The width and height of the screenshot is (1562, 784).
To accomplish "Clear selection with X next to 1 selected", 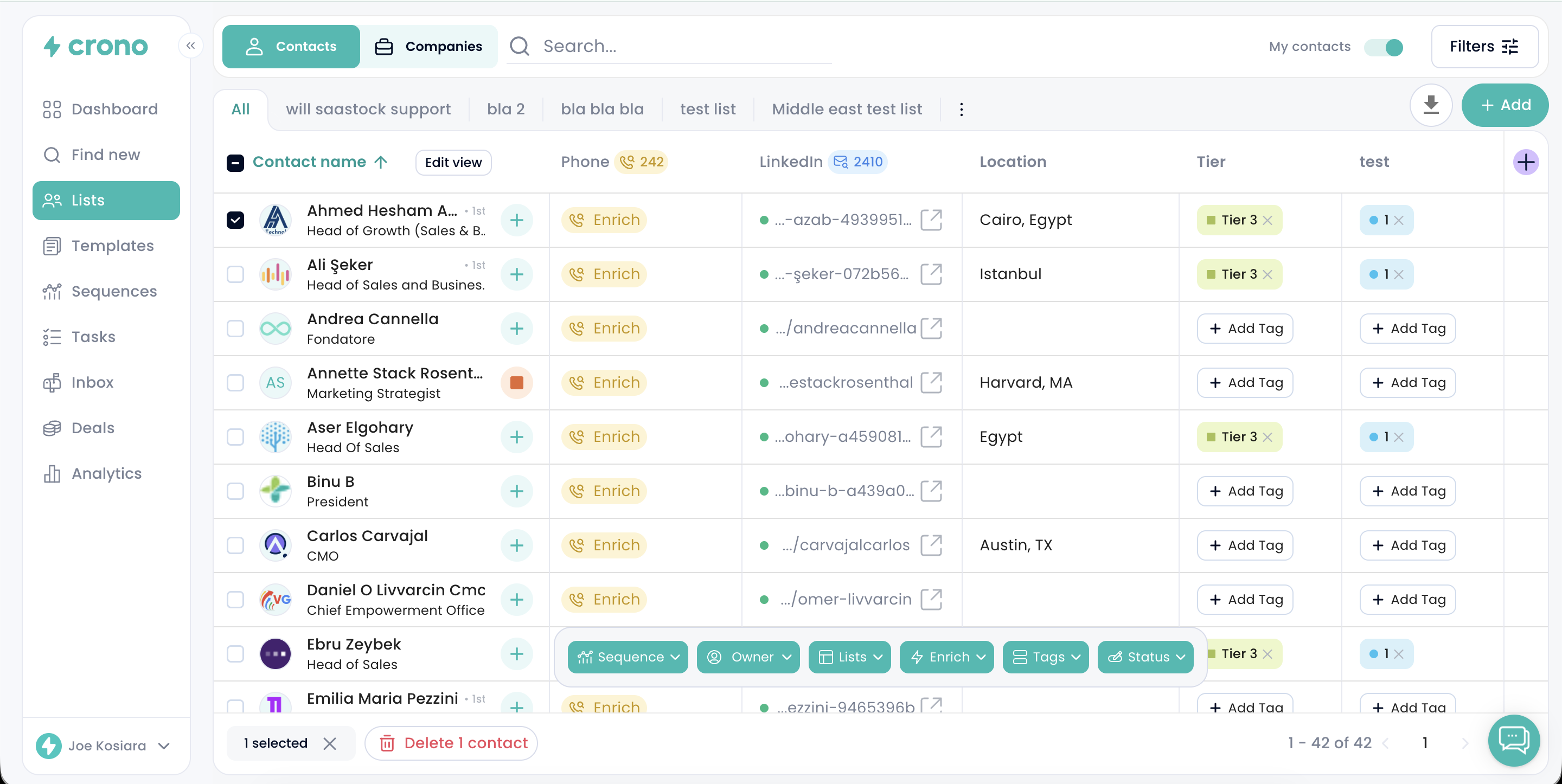I will tap(329, 743).
